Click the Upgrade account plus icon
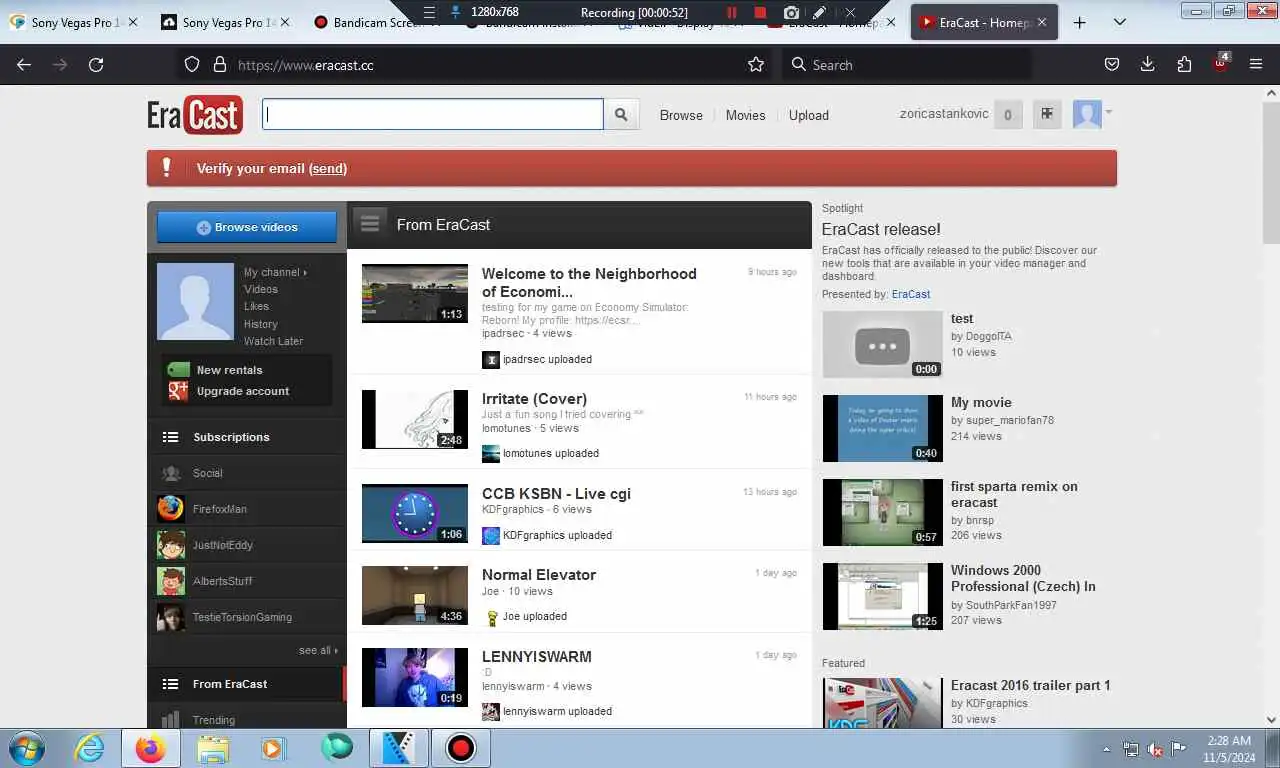The width and height of the screenshot is (1280, 768). (x=178, y=391)
